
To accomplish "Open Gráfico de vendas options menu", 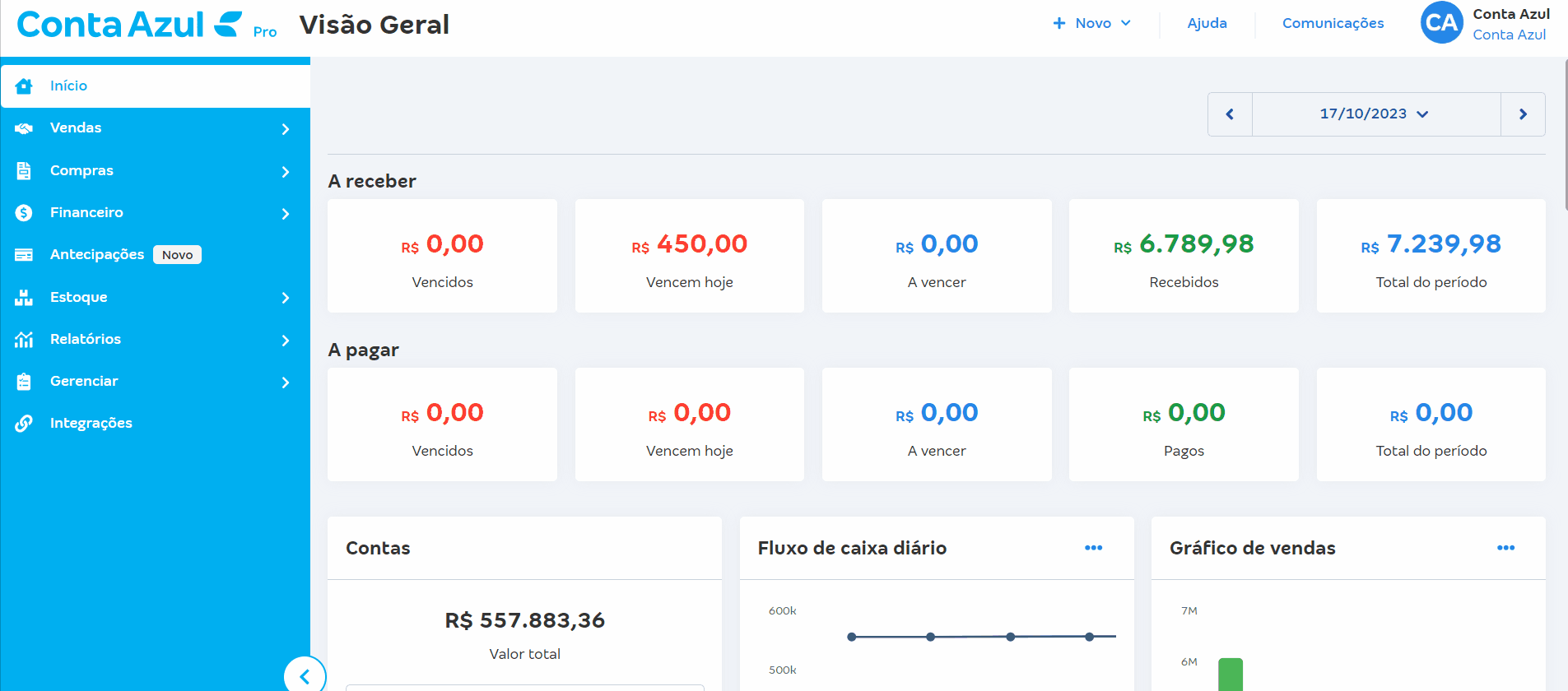I will pos(1505,548).
